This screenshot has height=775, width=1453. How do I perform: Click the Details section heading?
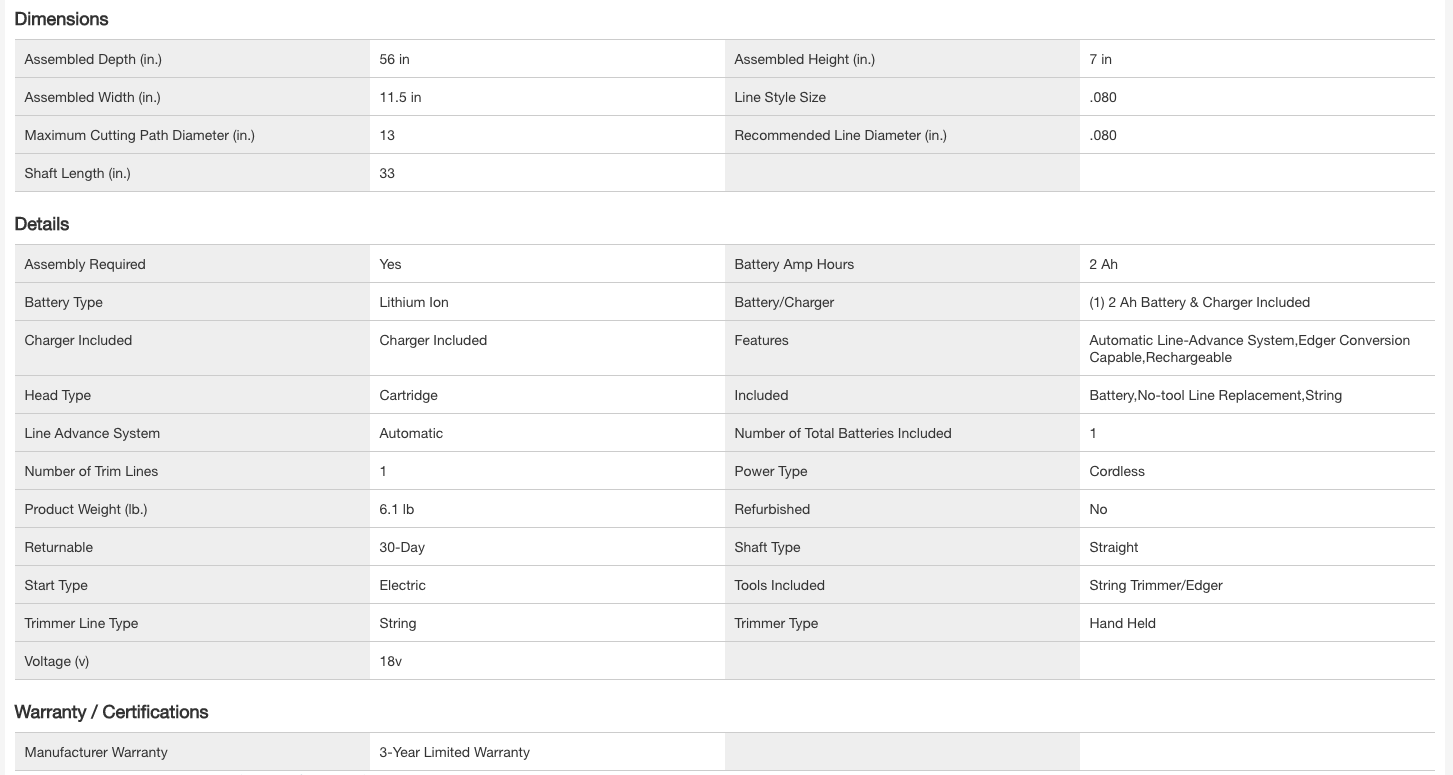(42, 224)
